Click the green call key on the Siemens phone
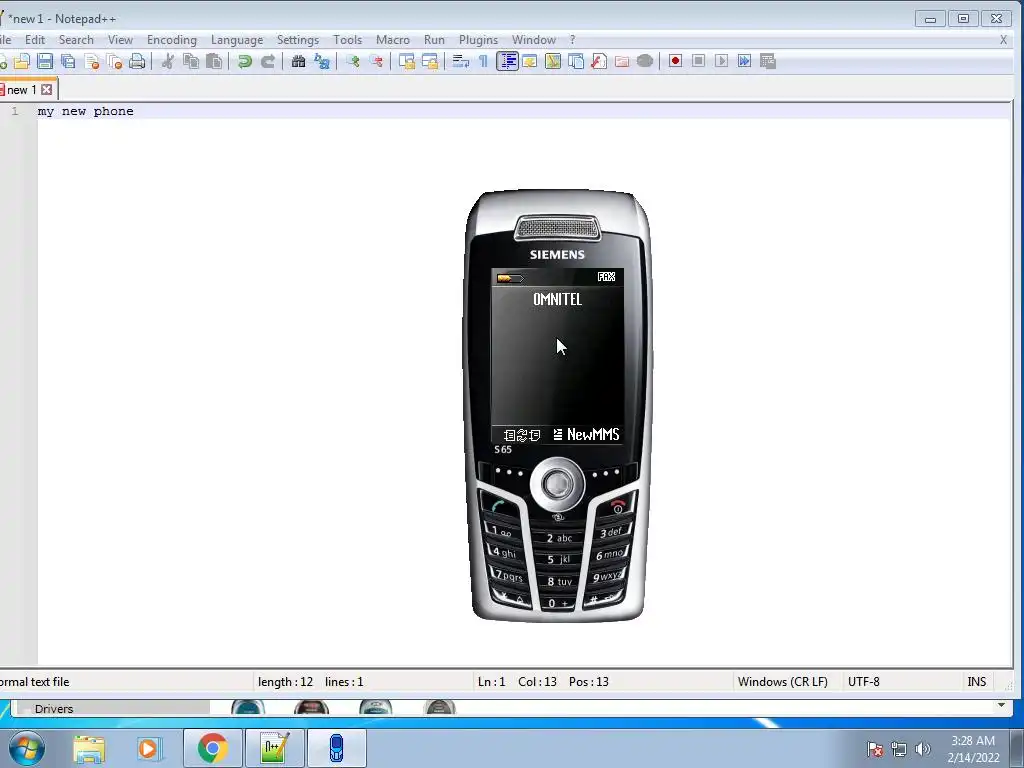The height and width of the screenshot is (768, 1024). coord(498,505)
